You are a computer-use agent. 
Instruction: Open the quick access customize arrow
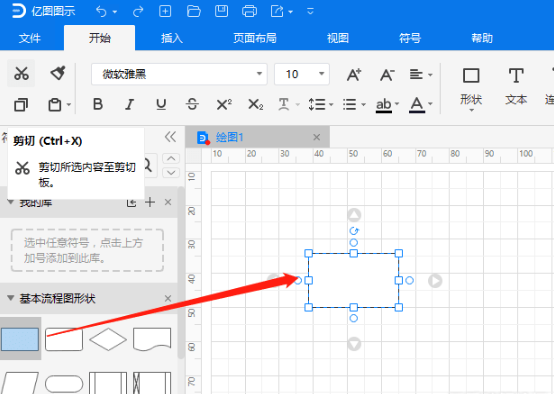point(310,12)
